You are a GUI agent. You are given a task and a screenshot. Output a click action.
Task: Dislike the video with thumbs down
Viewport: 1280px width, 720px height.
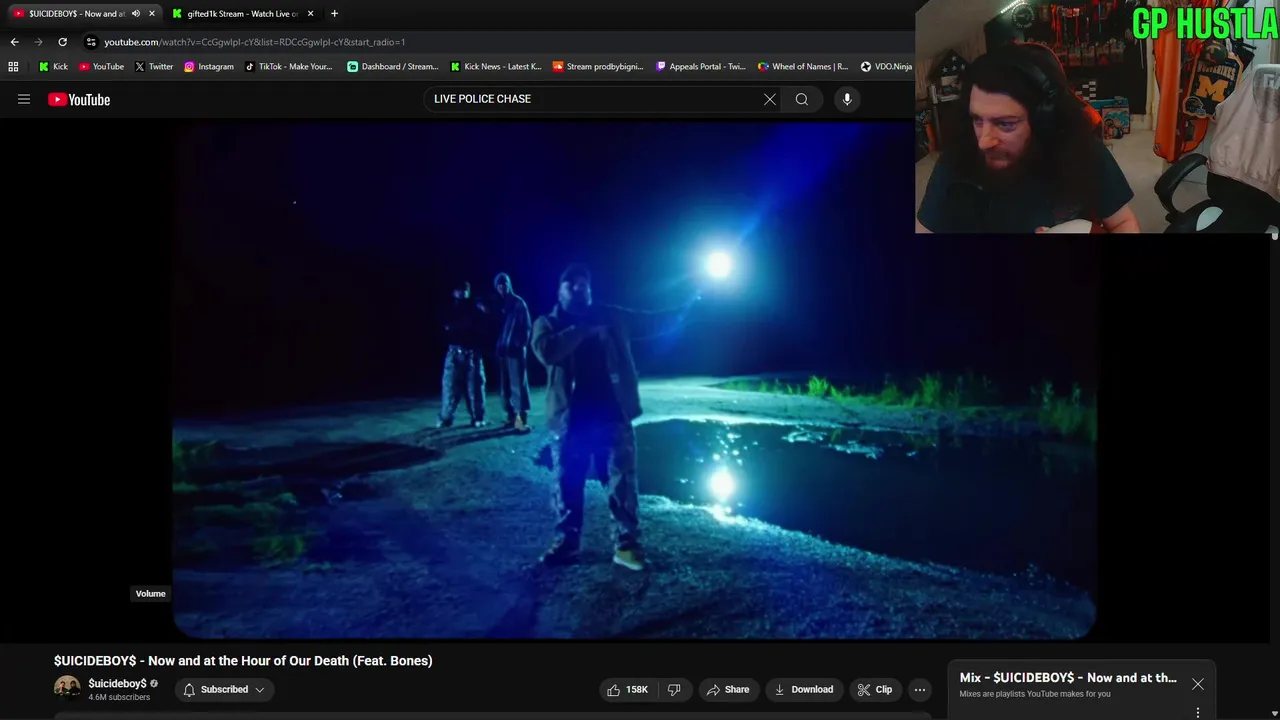pyautogui.click(x=675, y=689)
